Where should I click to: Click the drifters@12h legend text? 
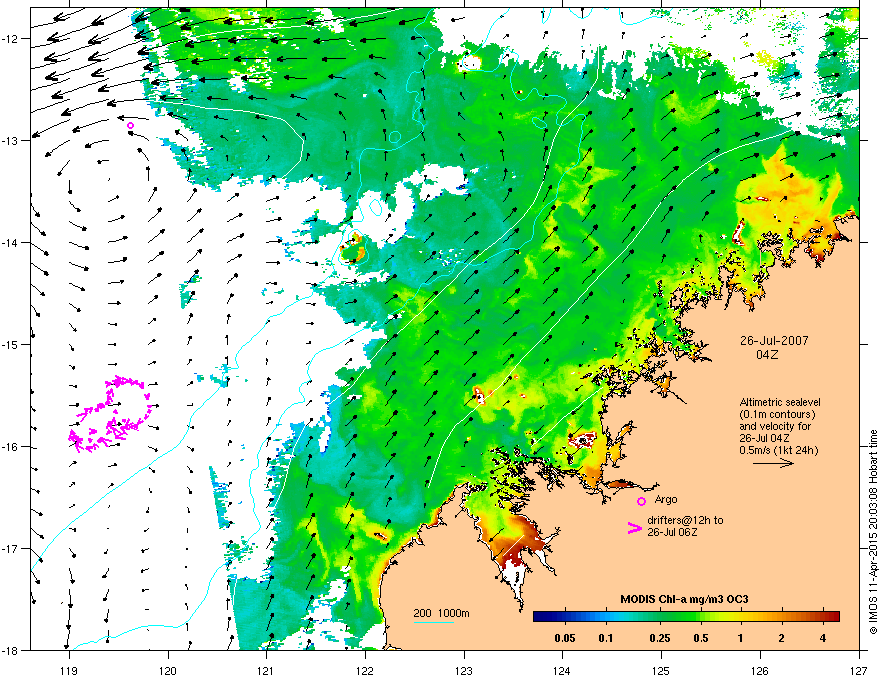pyautogui.click(x=685, y=526)
